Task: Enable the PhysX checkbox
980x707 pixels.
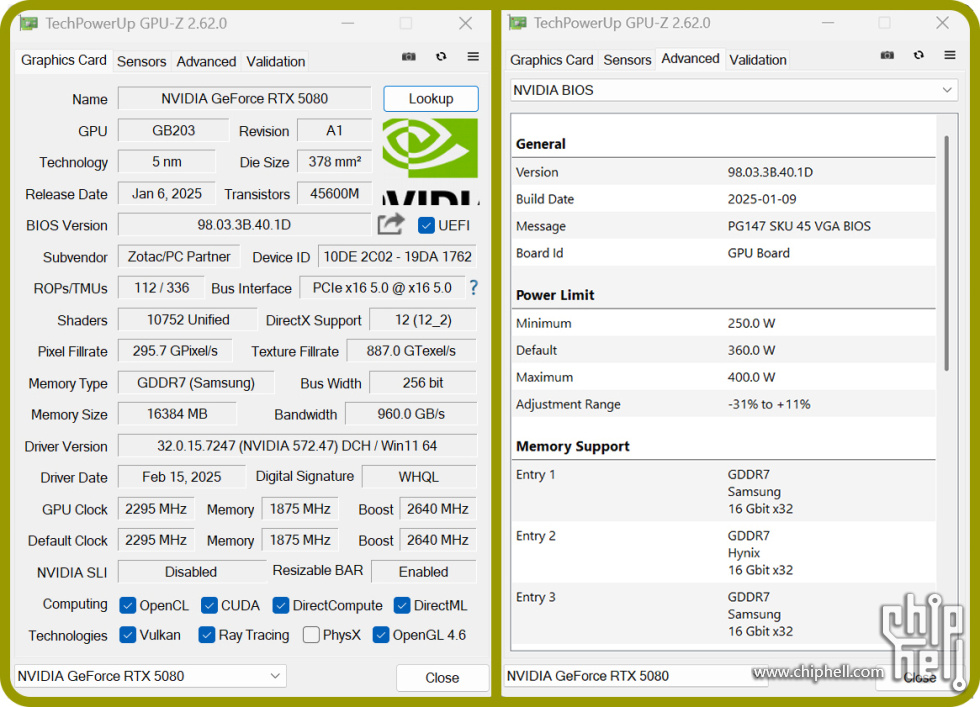Action: [x=311, y=634]
